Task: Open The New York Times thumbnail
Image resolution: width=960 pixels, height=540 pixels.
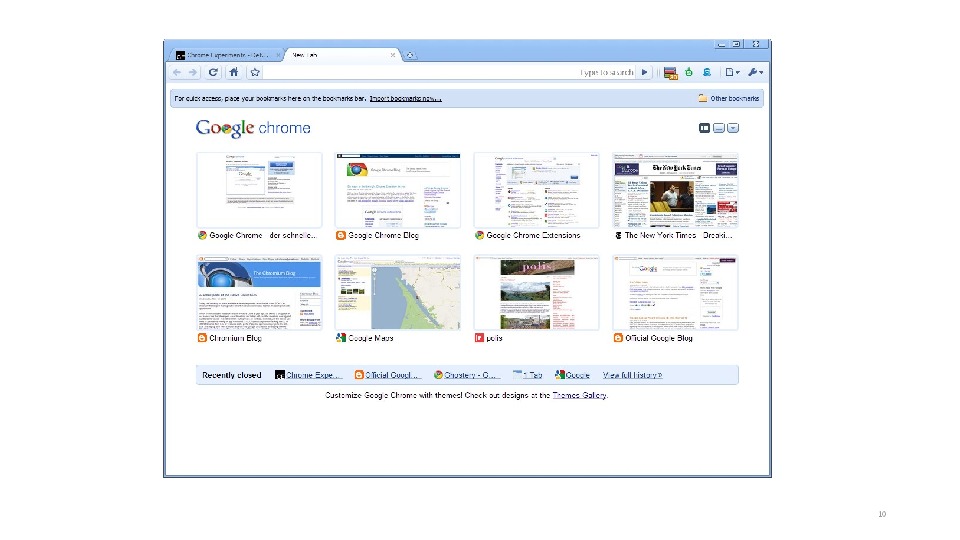Action: click(x=675, y=190)
